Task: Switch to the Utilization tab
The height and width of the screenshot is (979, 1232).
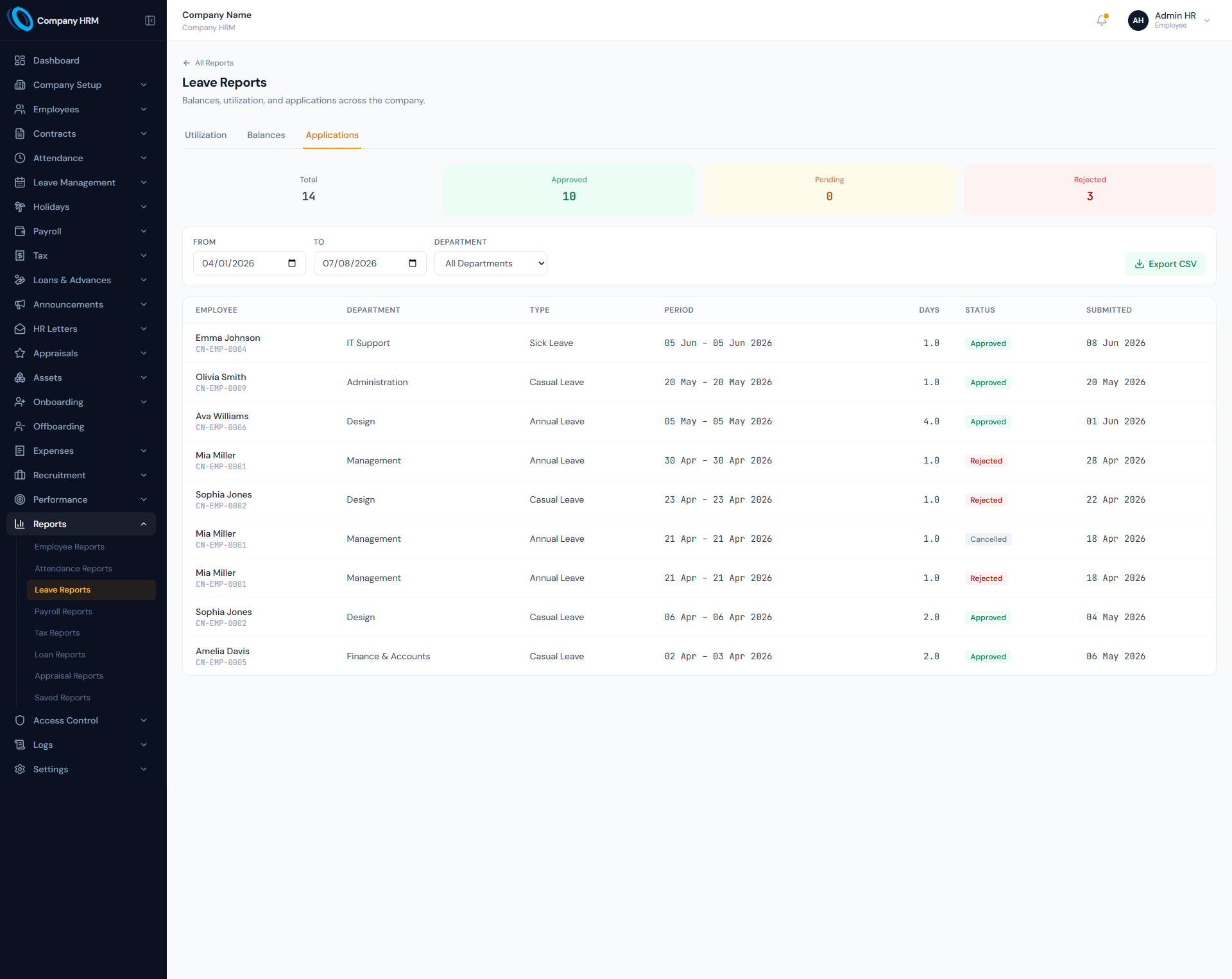Action: click(205, 135)
